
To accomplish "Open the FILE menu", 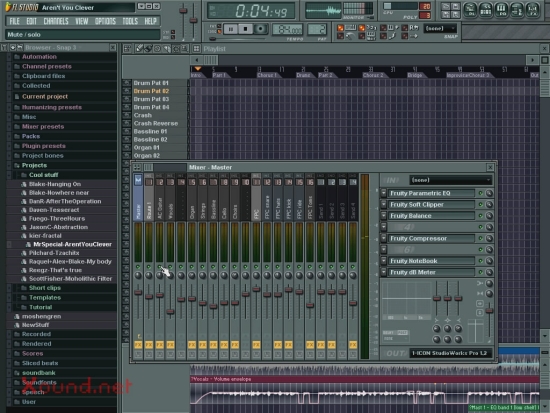I will [x=14, y=21].
